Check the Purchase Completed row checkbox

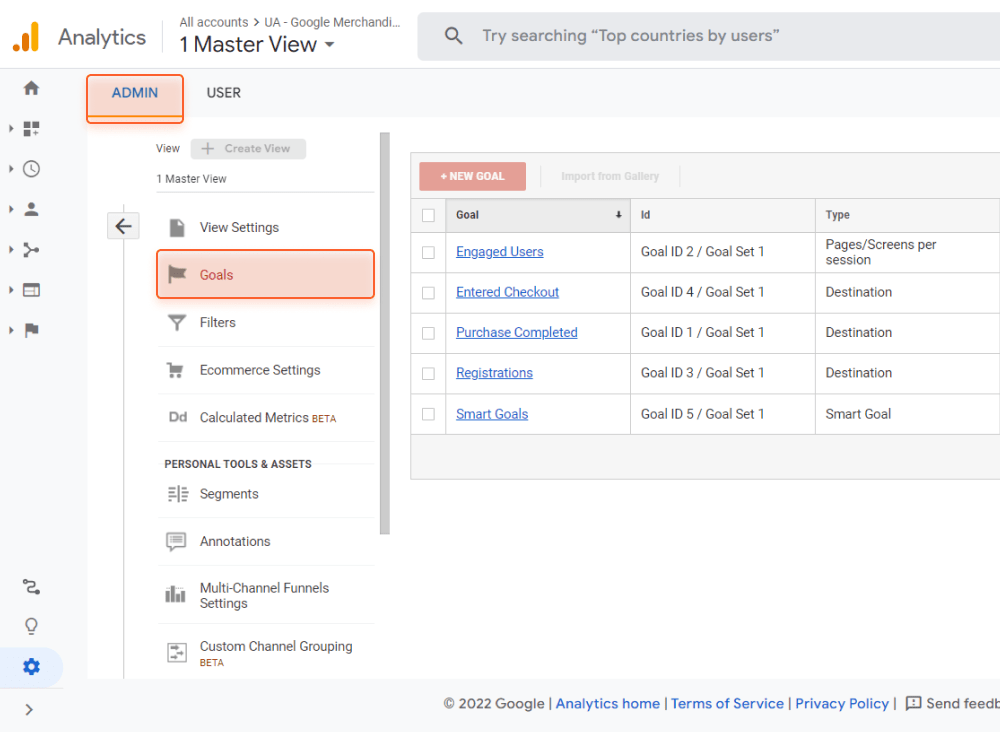click(x=429, y=333)
